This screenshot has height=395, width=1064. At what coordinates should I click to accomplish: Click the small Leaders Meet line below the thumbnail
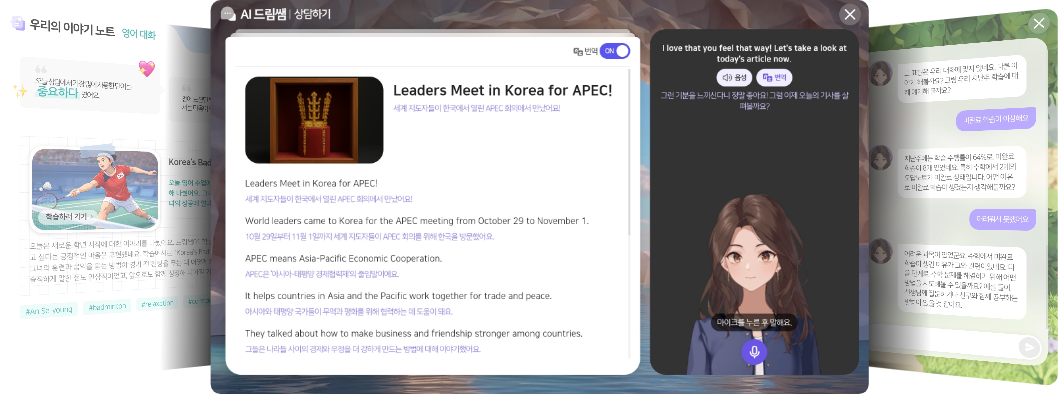pos(311,183)
